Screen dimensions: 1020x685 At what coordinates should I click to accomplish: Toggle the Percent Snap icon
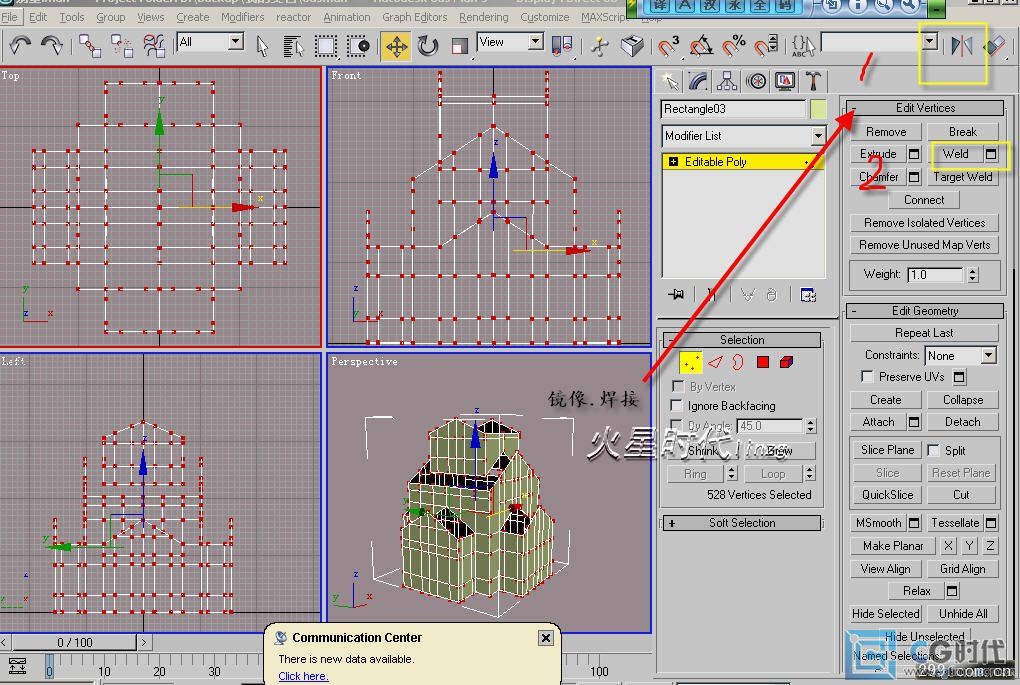(734, 46)
